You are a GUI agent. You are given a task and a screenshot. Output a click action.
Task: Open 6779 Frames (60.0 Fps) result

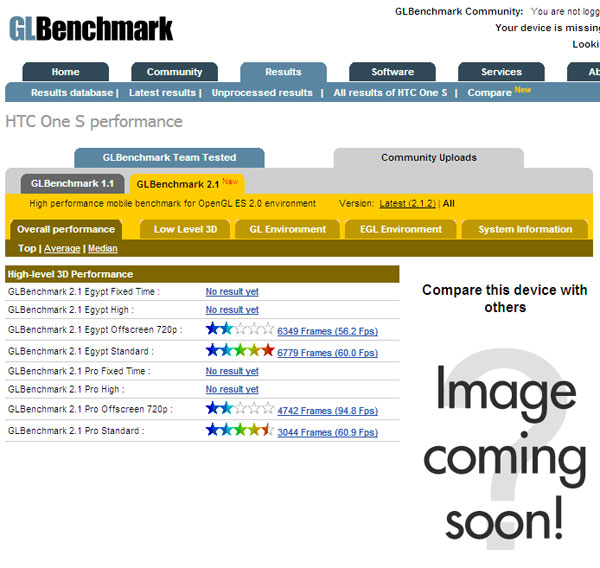tap(327, 353)
